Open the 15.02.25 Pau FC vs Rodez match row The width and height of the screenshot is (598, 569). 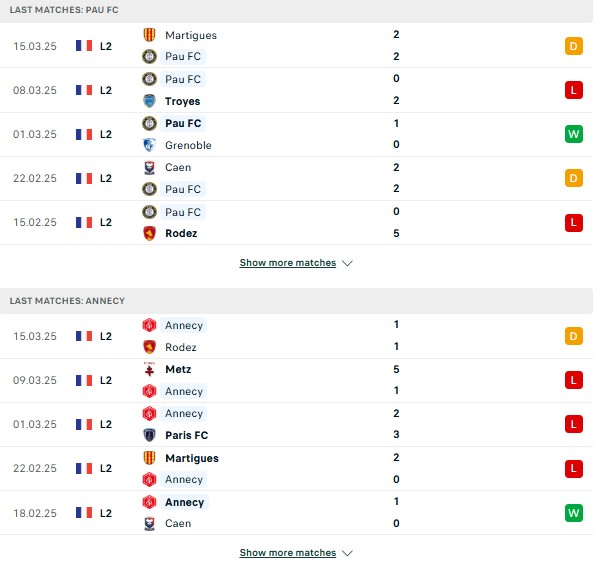[x=296, y=223]
